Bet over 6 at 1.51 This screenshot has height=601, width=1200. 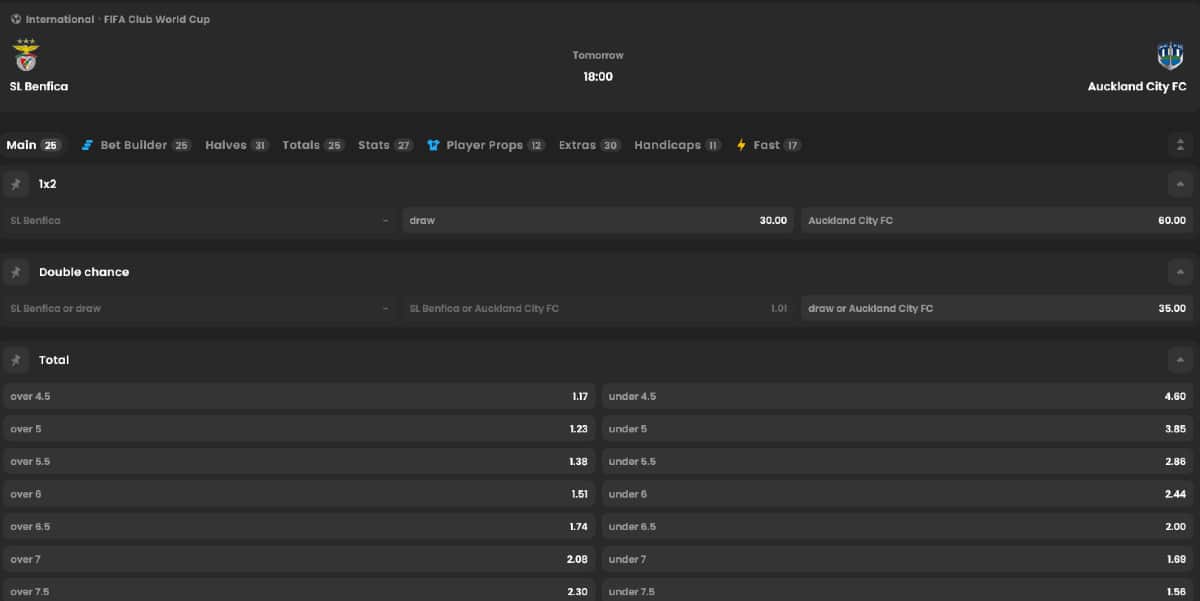tap(299, 494)
